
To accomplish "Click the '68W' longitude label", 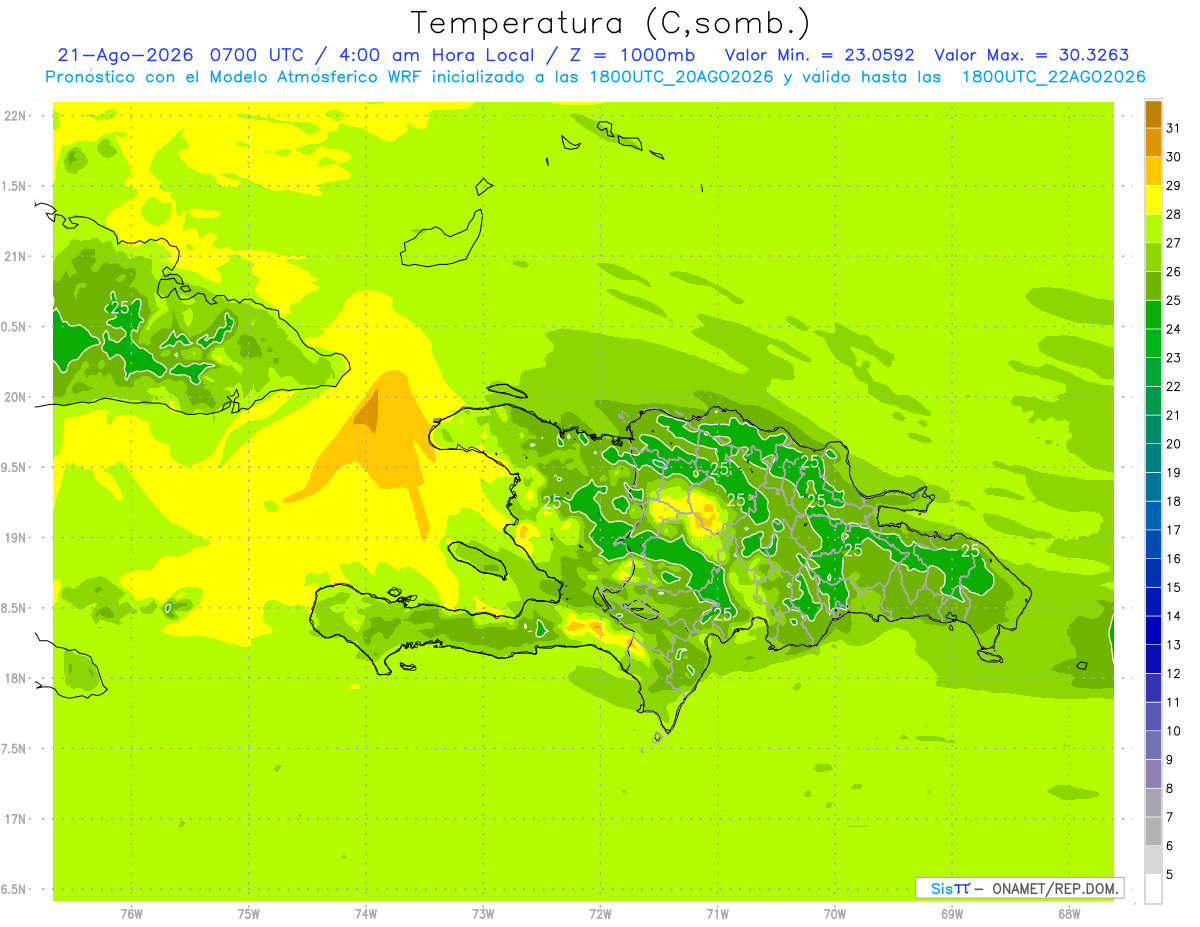I will point(1069,914).
